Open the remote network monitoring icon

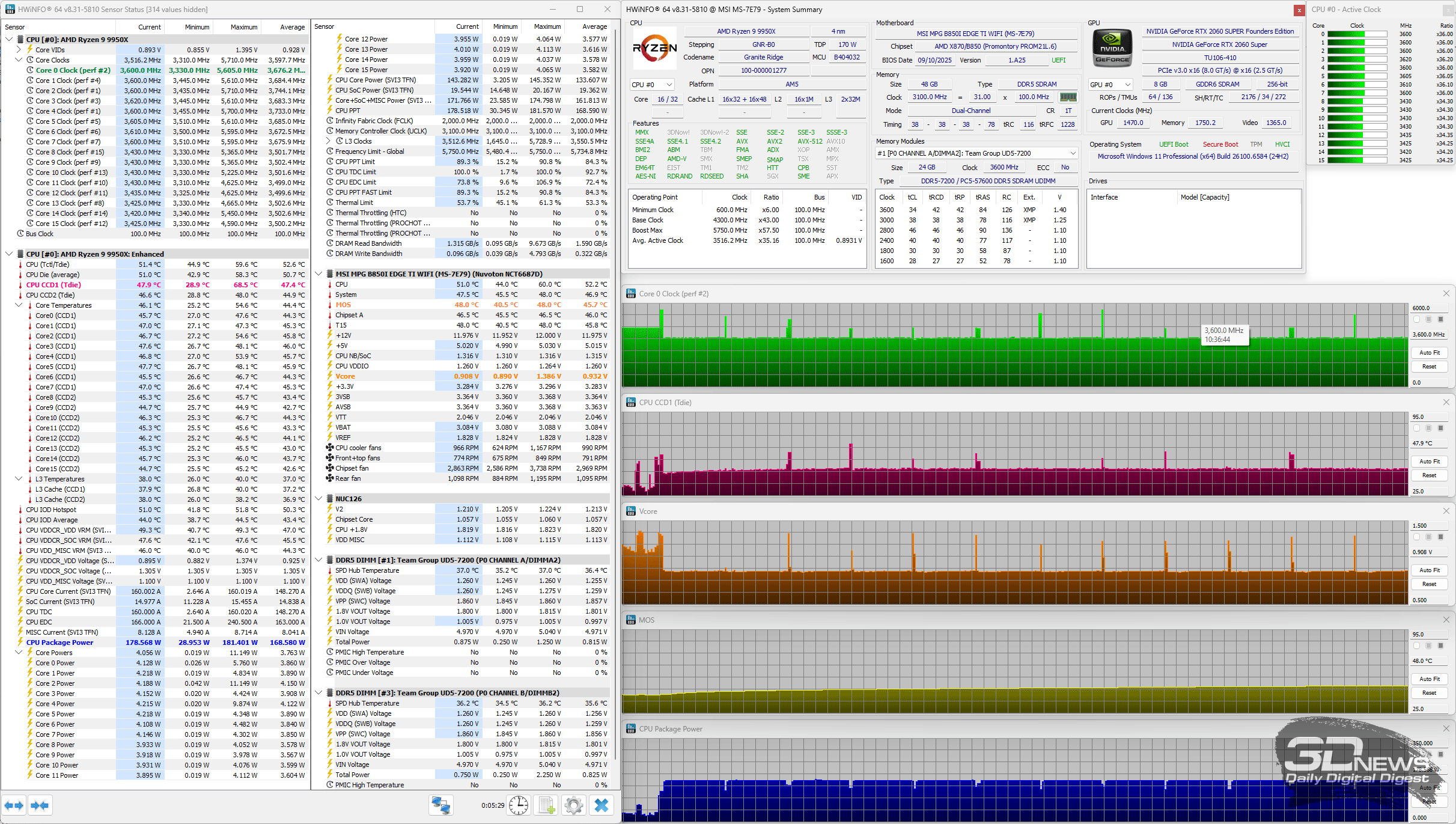(441, 805)
